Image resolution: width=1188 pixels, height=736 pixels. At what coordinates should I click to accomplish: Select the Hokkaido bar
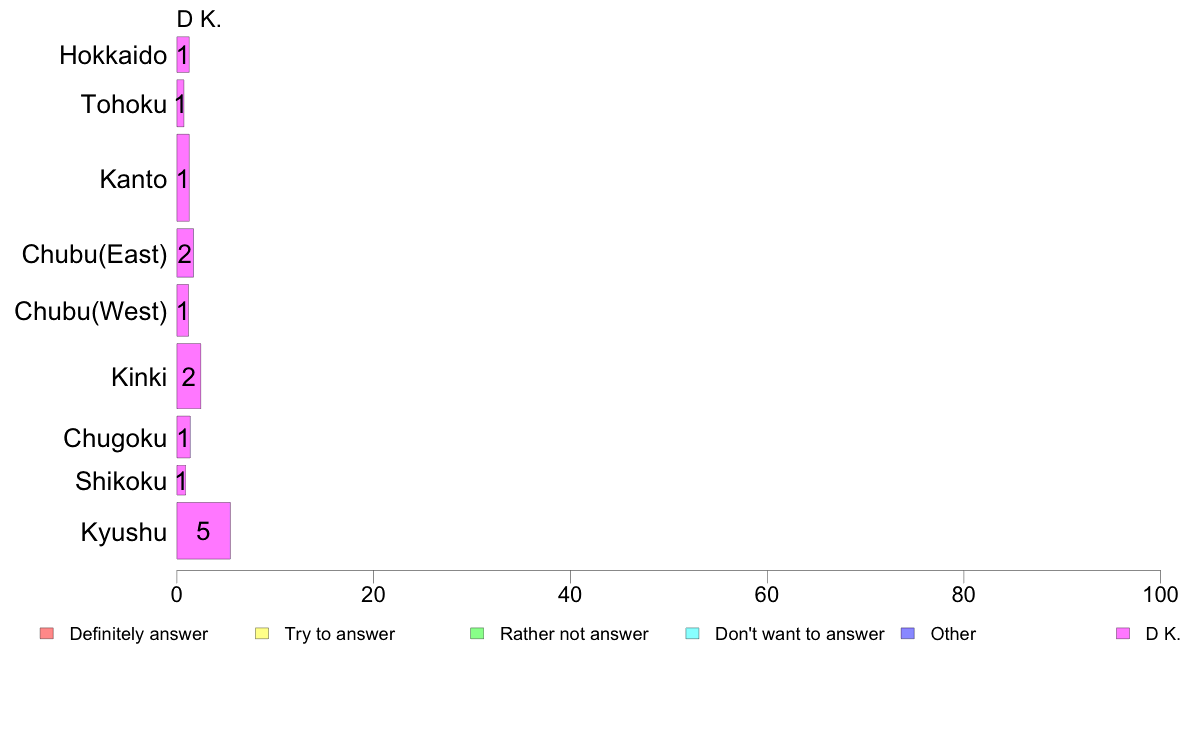point(183,55)
